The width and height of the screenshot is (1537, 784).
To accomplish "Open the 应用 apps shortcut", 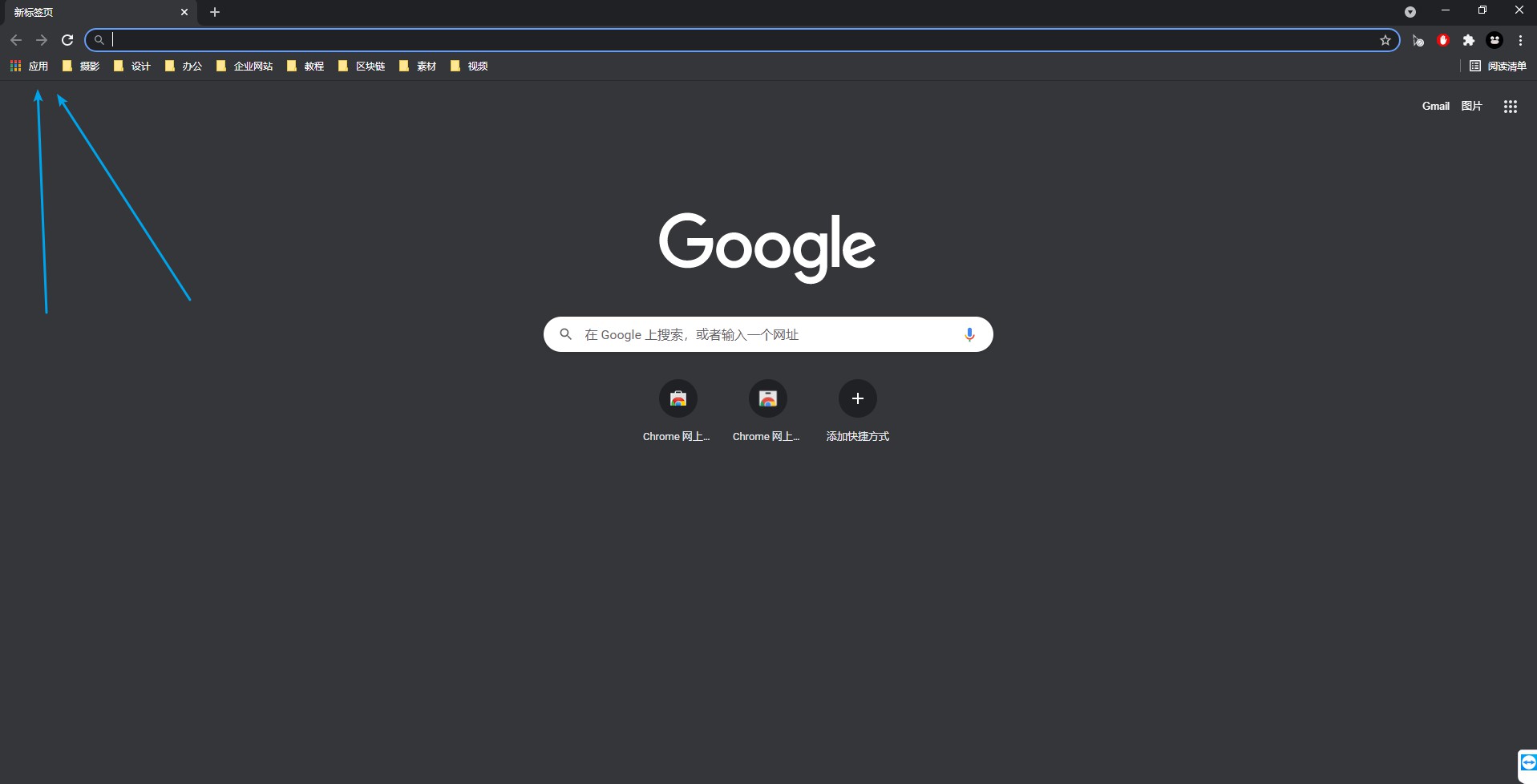I will 29,66.
